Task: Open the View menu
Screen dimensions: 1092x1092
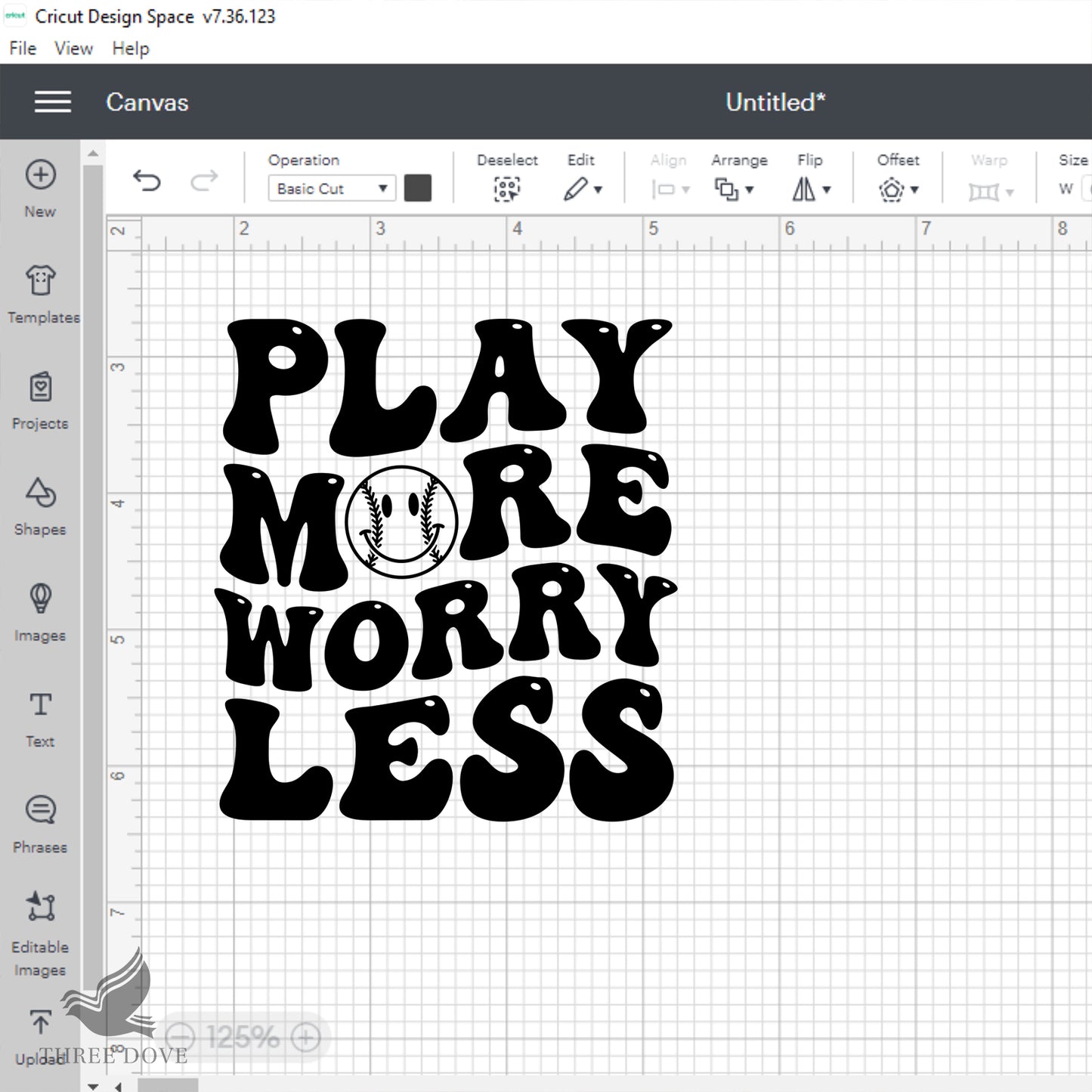Action: (73, 48)
